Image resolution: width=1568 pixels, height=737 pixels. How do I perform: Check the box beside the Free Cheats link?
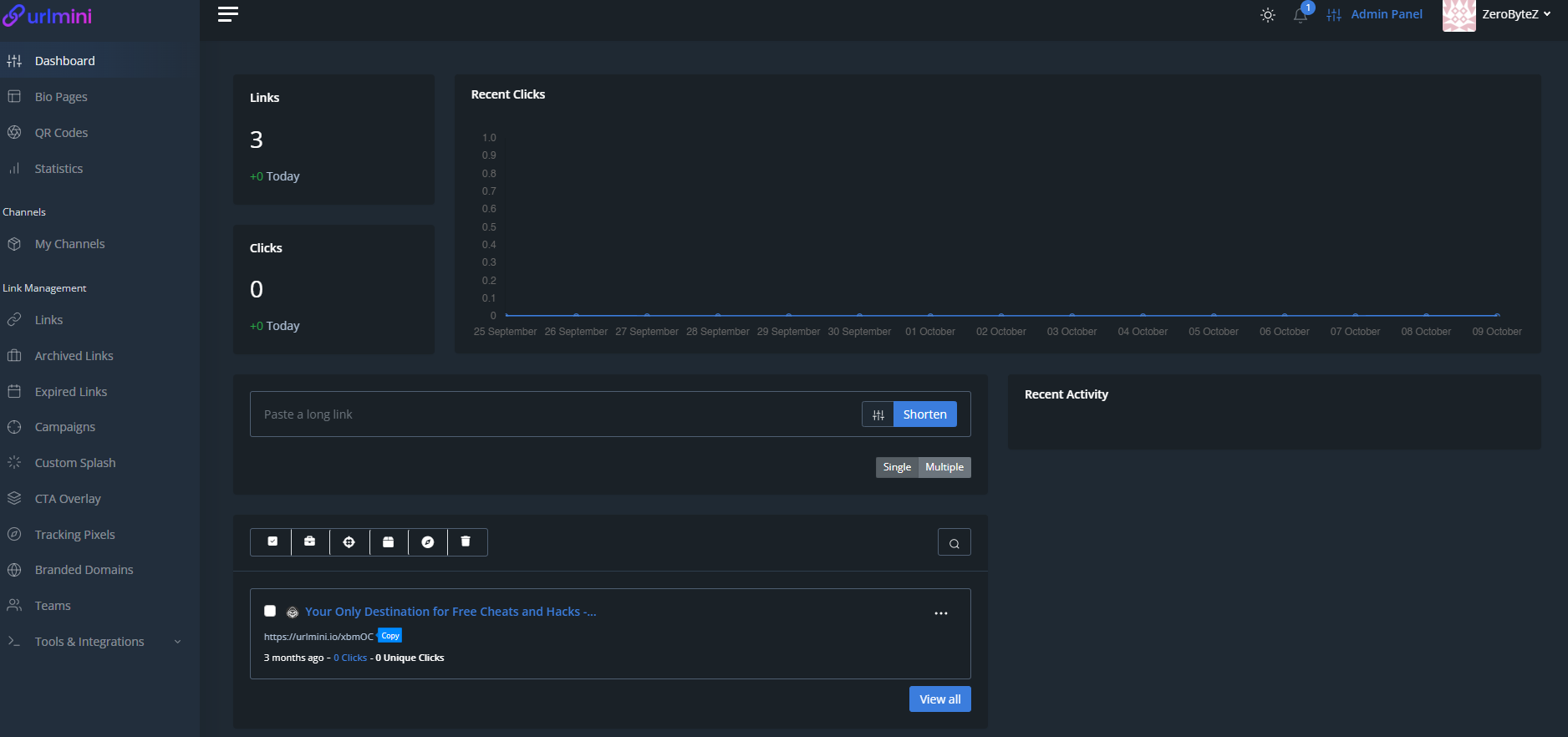[x=270, y=611]
